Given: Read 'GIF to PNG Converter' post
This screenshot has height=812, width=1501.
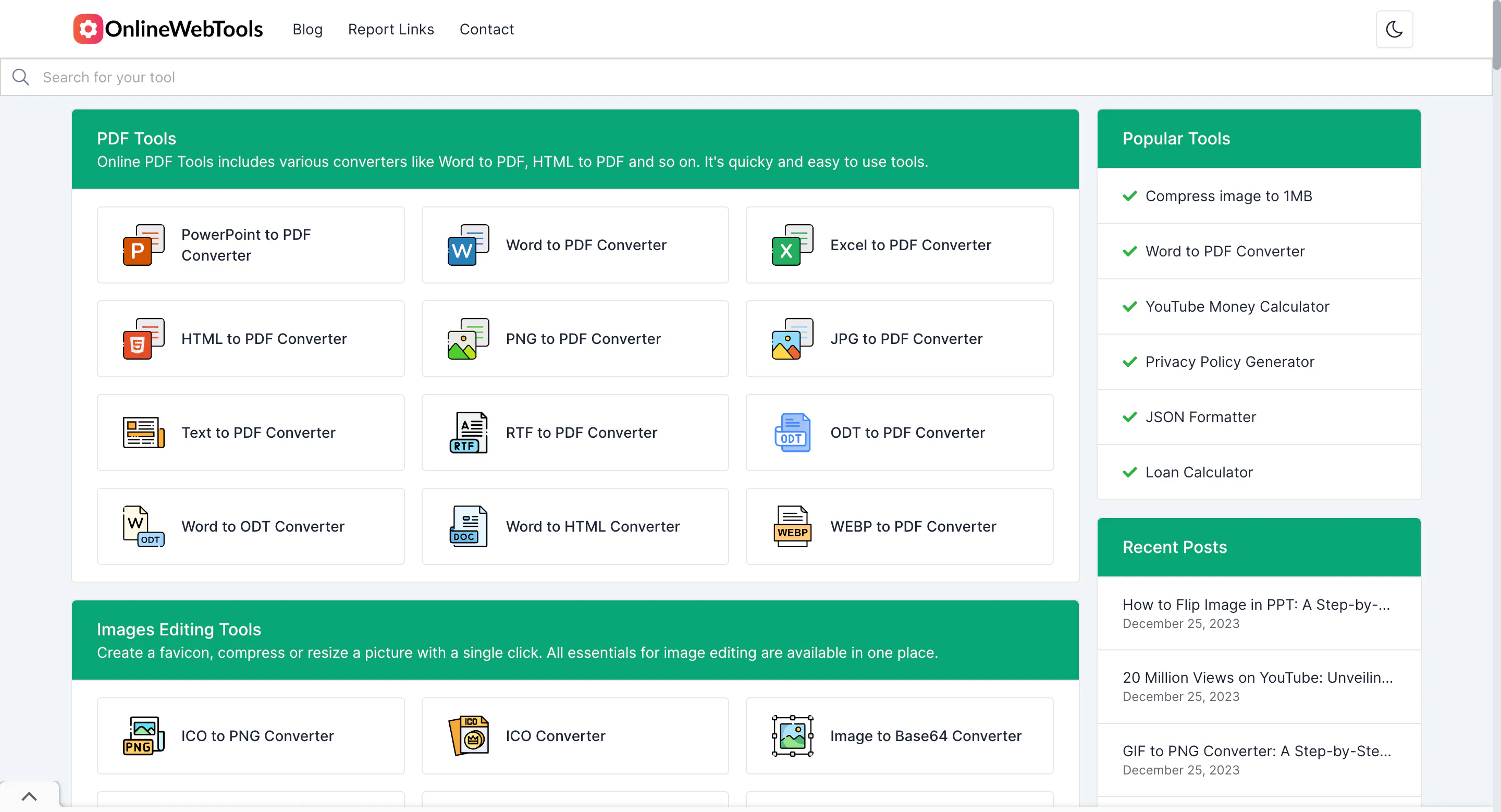Looking at the screenshot, I should point(1257,752).
